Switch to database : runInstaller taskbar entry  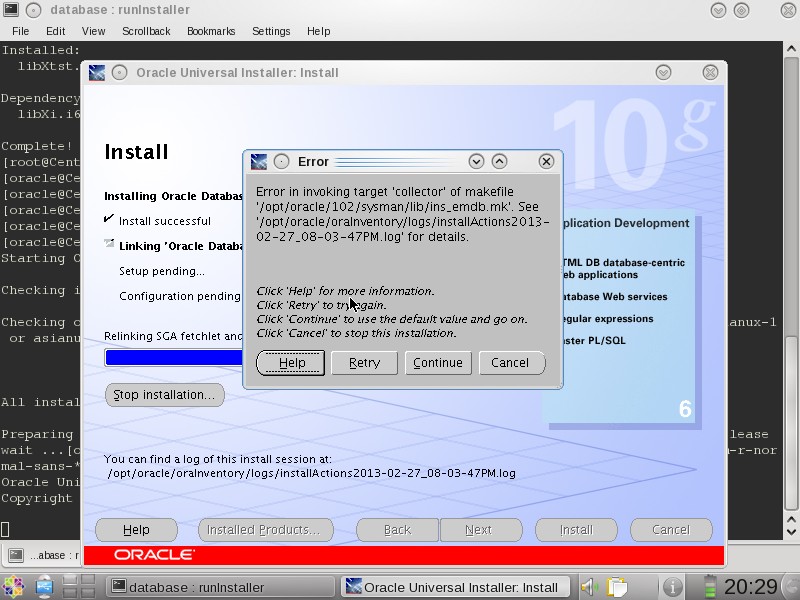(x=220, y=587)
